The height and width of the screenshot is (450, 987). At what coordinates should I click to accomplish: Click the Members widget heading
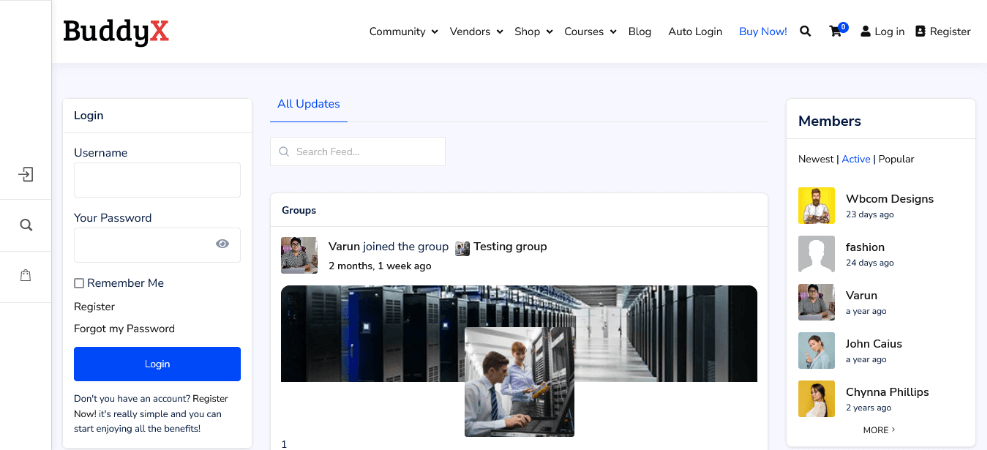(830, 121)
